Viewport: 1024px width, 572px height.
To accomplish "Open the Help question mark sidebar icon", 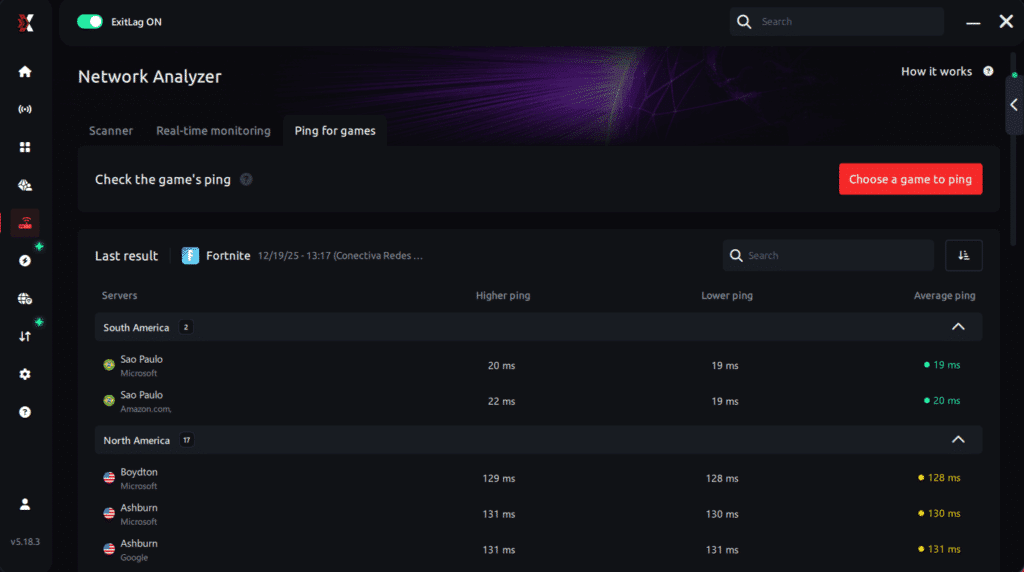I will 25,412.
